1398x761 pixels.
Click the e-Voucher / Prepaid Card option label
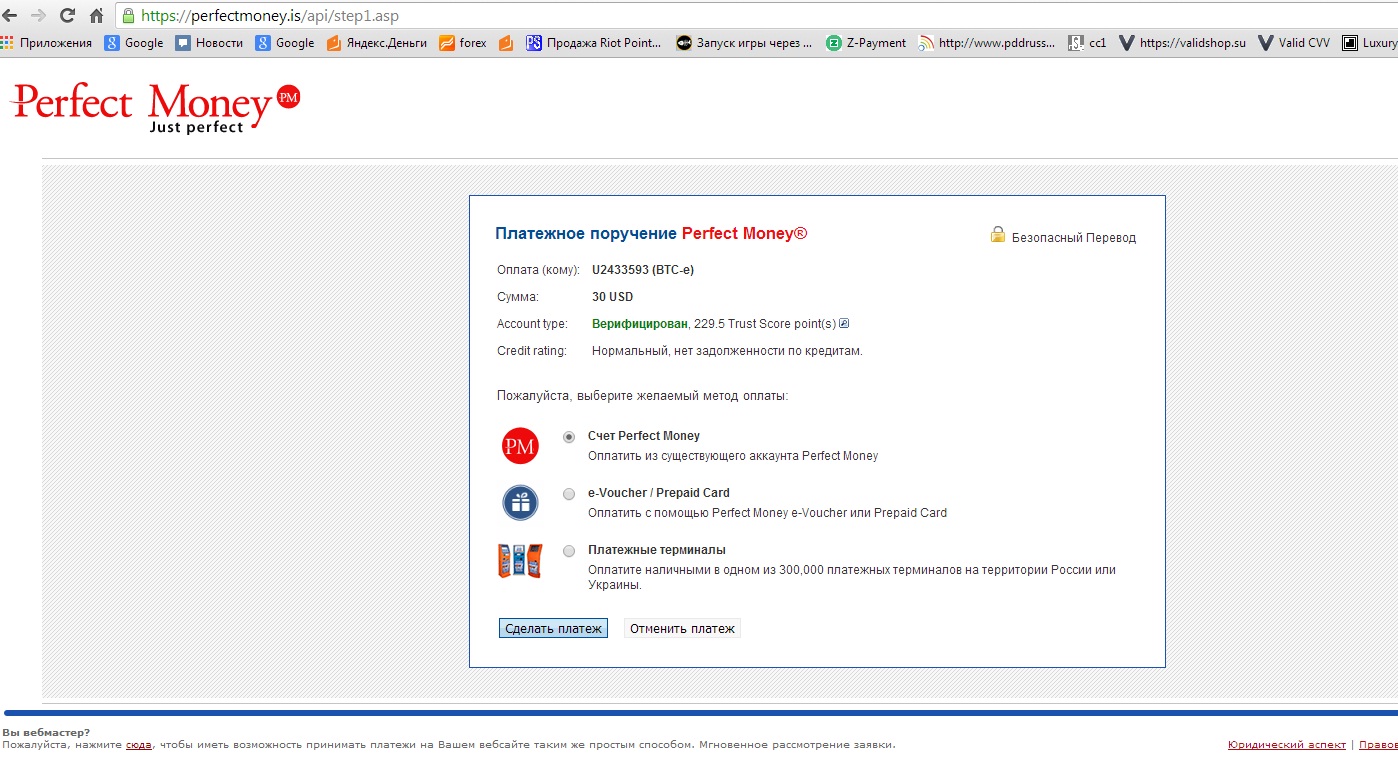[x=659, y=493]
